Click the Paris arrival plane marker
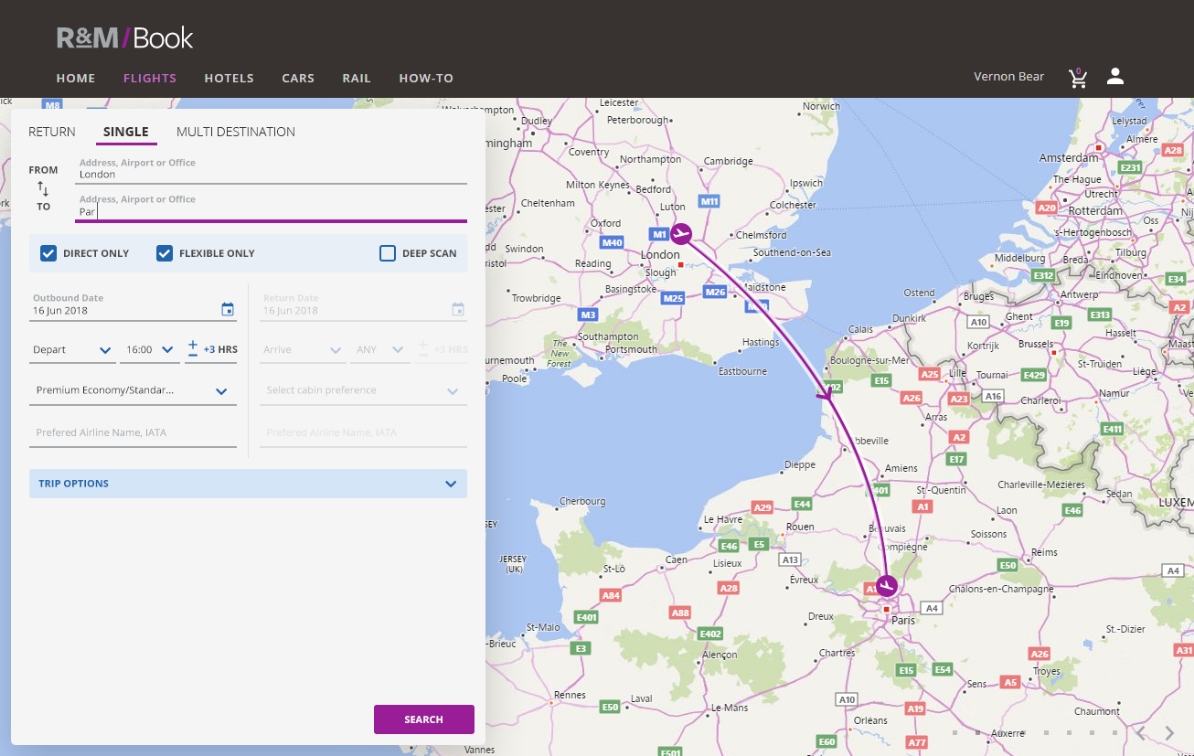Screen dimensions: 1194x756 click(886, 586)
